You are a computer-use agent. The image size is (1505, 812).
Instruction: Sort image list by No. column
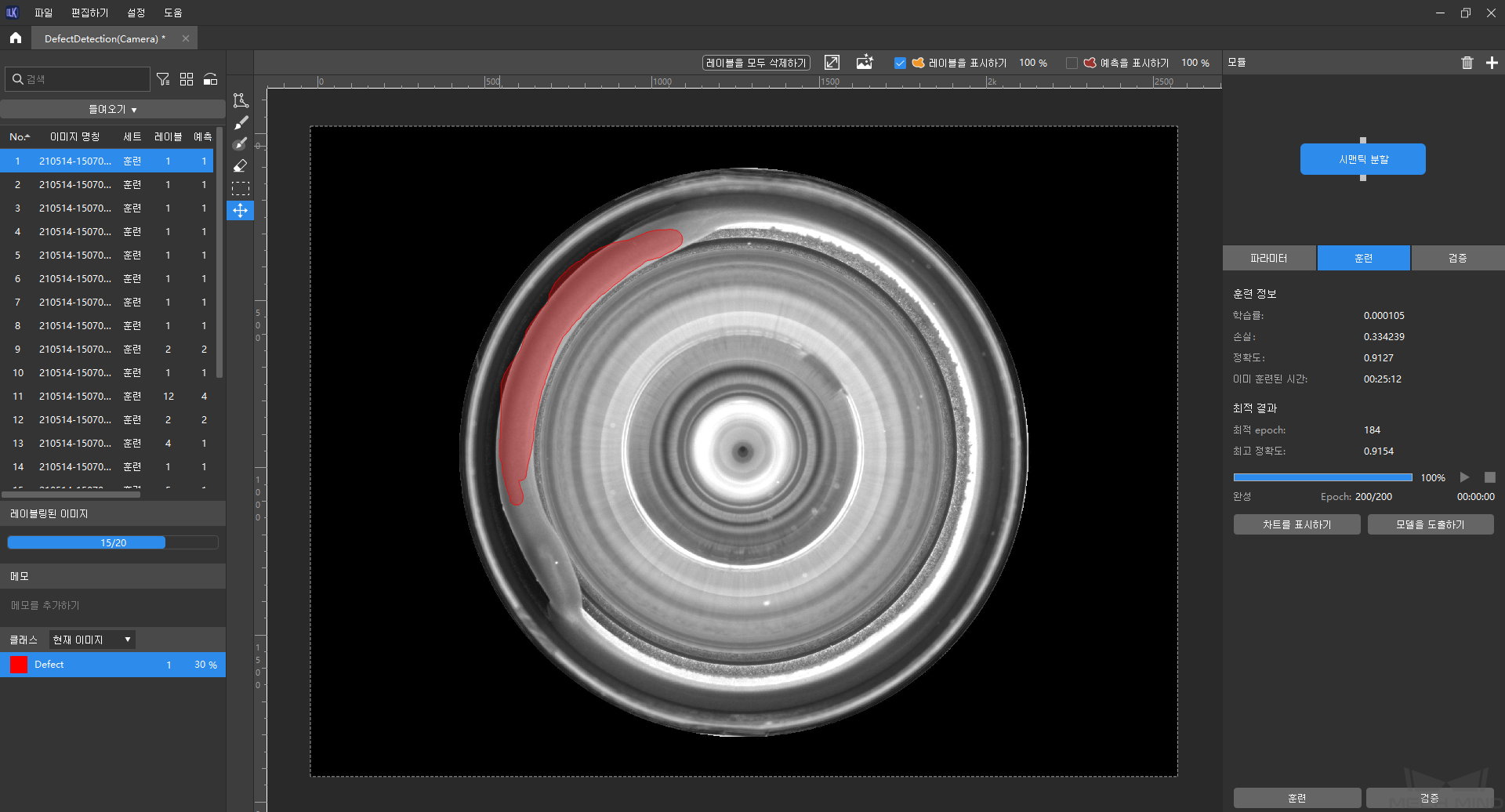click(20, 136)
